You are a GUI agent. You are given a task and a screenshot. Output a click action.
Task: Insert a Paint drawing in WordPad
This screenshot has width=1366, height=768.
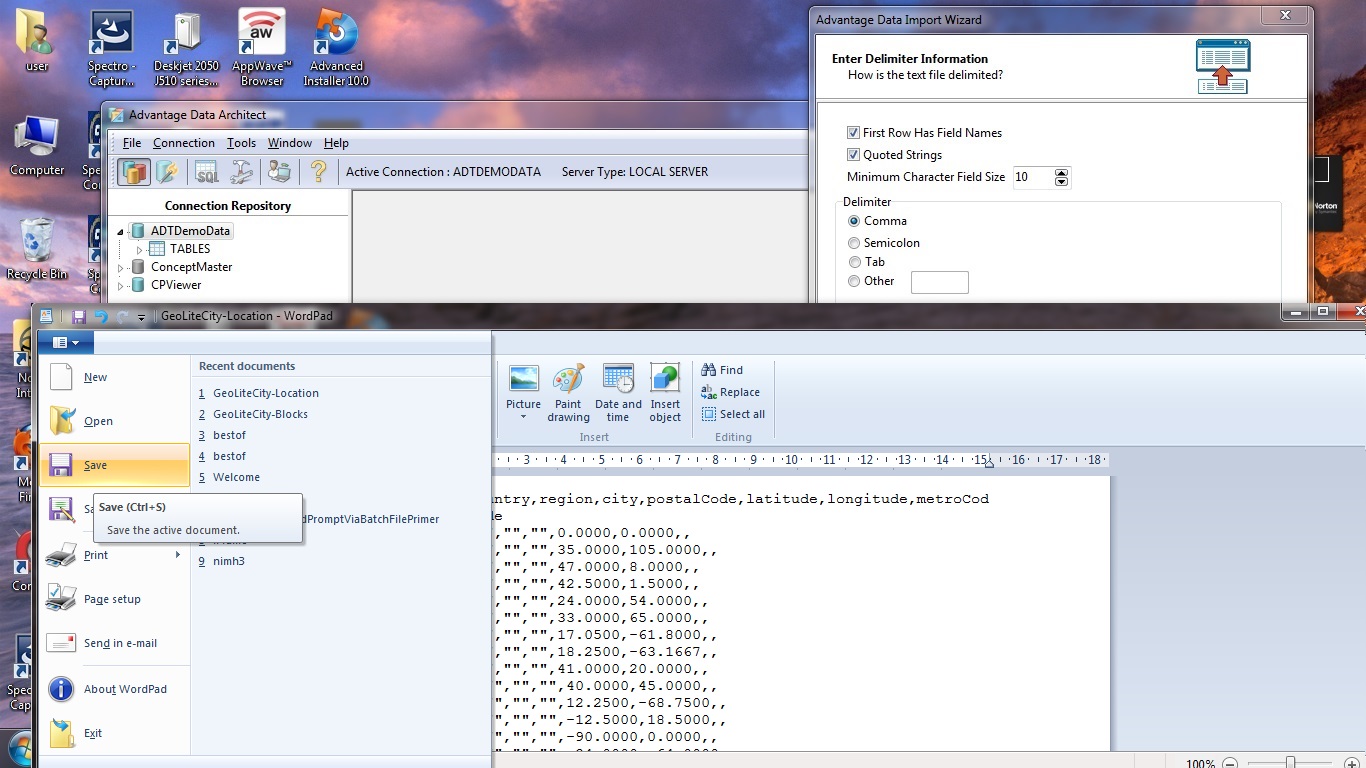568,392
